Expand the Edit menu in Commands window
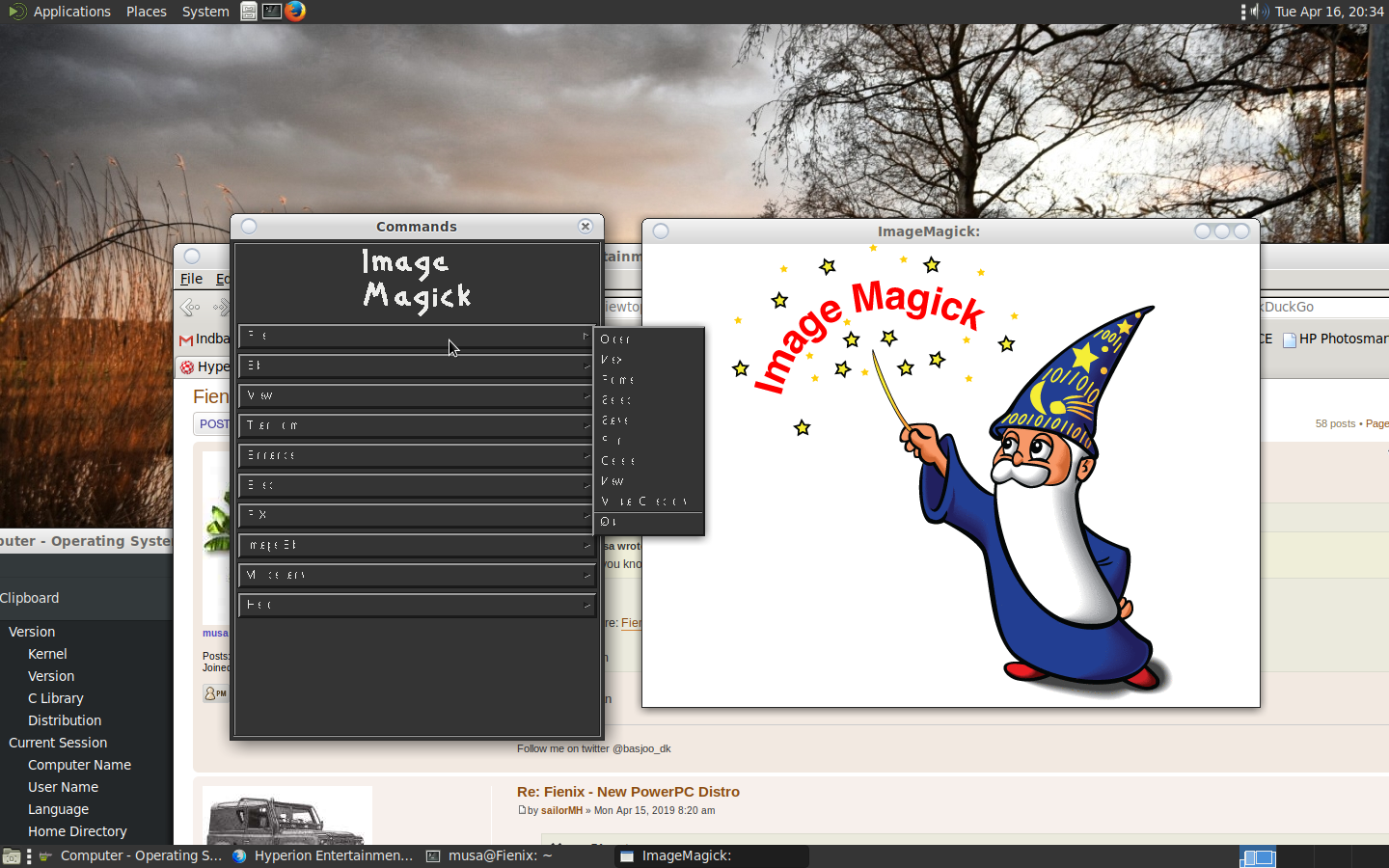This screenshot has width=1389, height=868. click(x=416, y=366)
